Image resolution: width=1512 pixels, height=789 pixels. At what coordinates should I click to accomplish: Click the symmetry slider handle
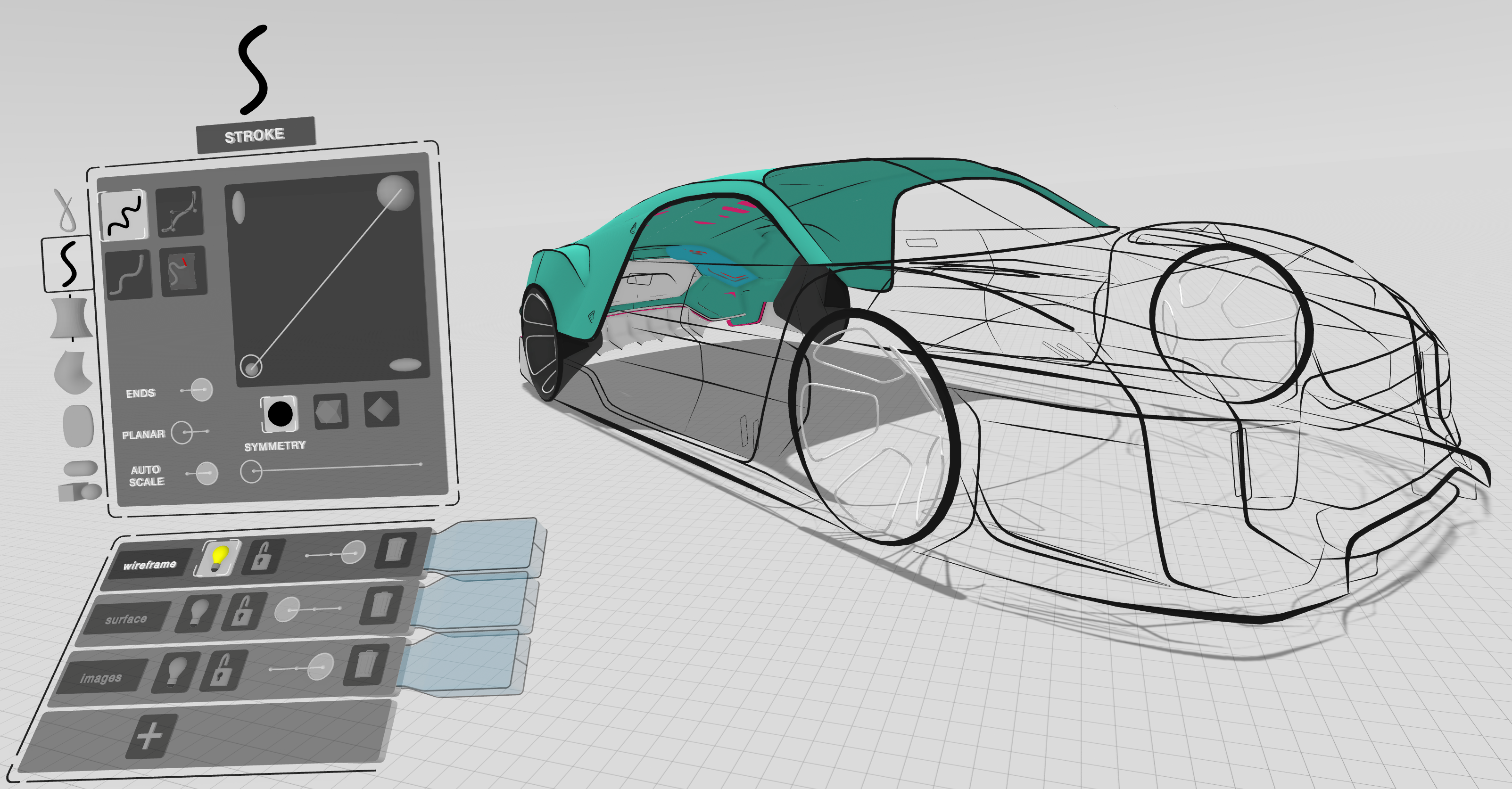251,471
